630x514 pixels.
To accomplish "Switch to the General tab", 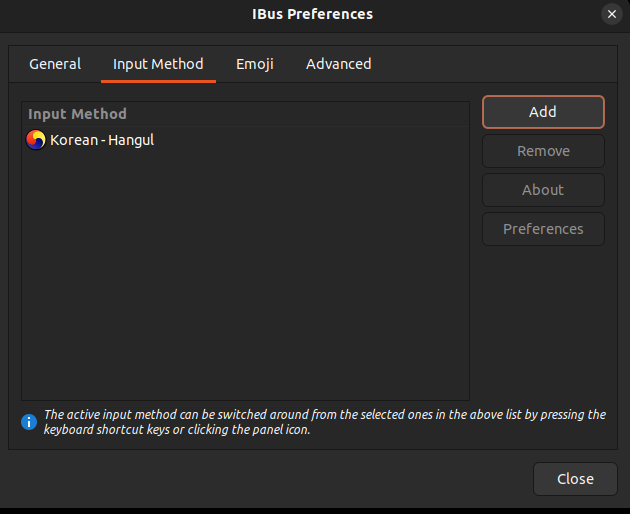I will (x=55, y=64).
